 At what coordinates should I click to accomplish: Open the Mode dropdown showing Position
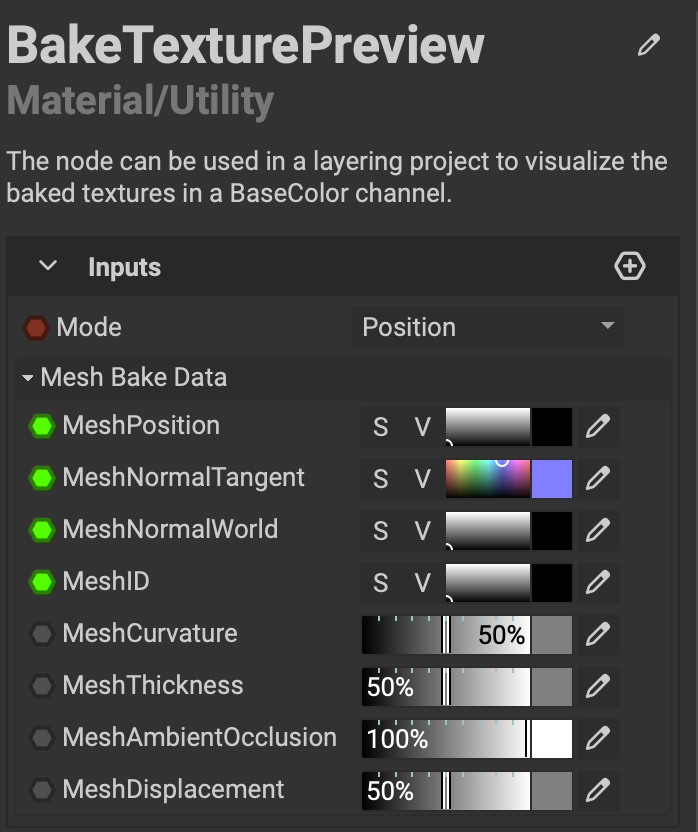click(x=487, y=328)
